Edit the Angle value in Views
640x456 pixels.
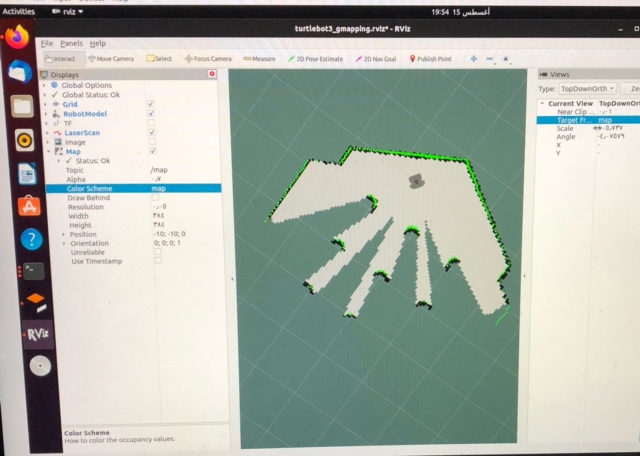coord(611,136)
